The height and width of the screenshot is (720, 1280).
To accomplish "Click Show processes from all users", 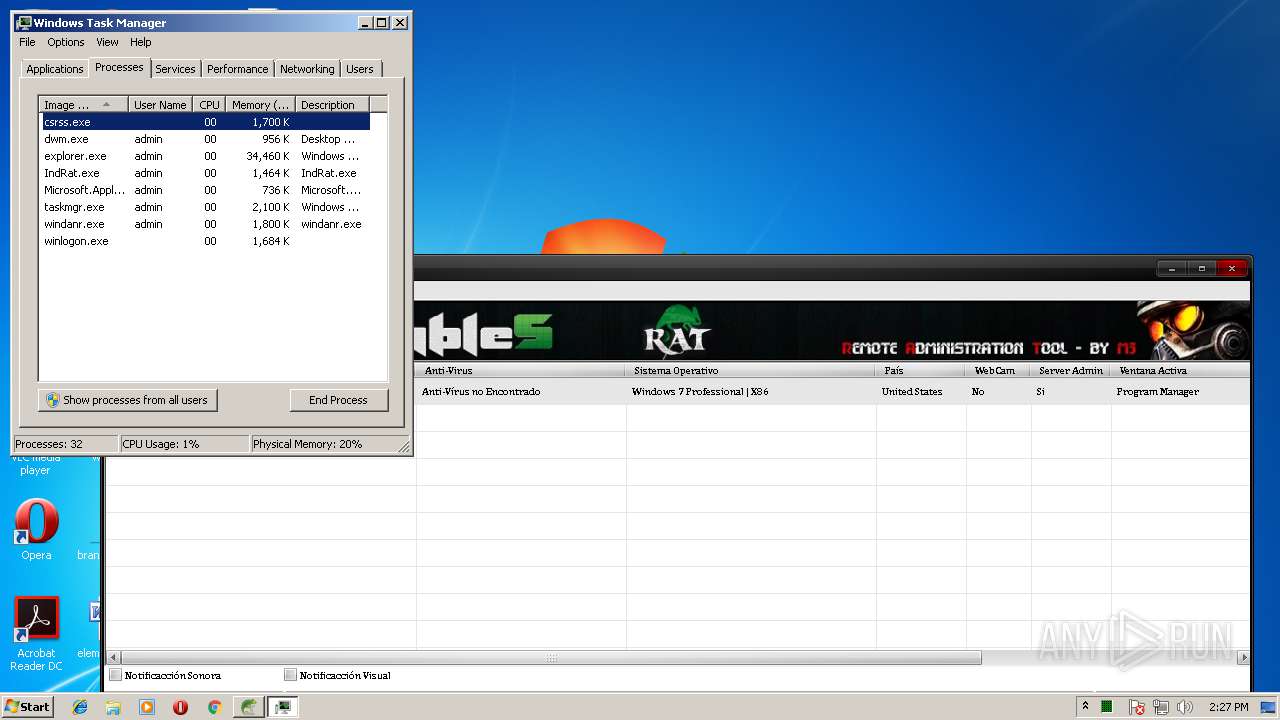I will [x=128, y=400].
